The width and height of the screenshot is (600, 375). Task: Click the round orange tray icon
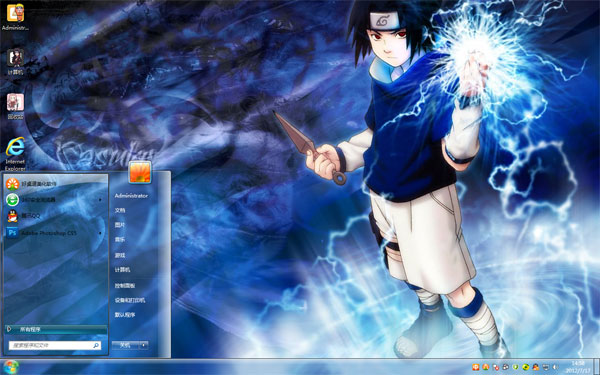(x=486, y=367)
